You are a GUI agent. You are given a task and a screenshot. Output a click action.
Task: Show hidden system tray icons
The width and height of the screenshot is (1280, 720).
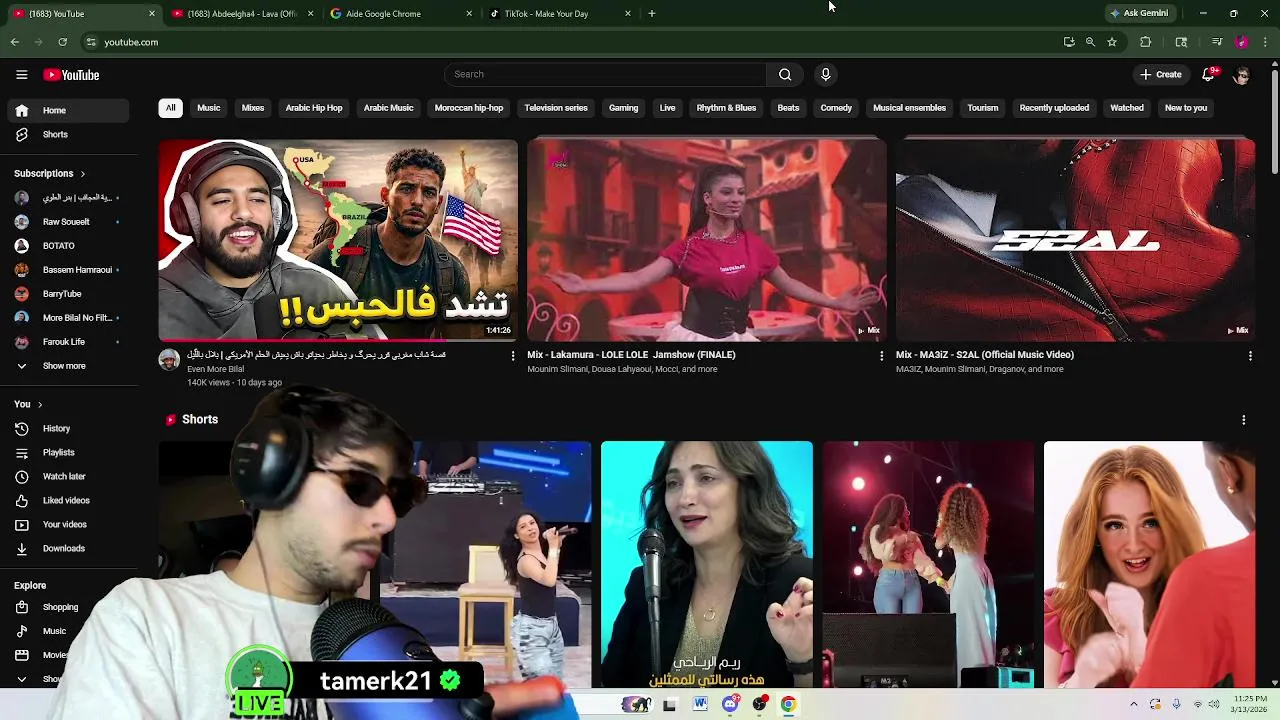[x=1133, y=704]
